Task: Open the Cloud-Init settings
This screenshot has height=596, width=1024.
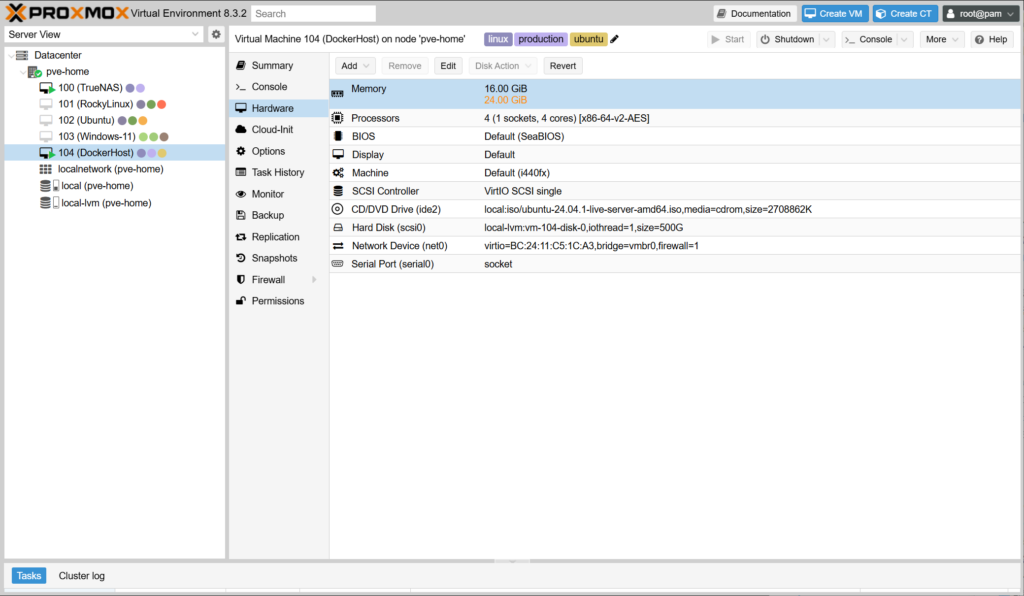Action: 272,129
